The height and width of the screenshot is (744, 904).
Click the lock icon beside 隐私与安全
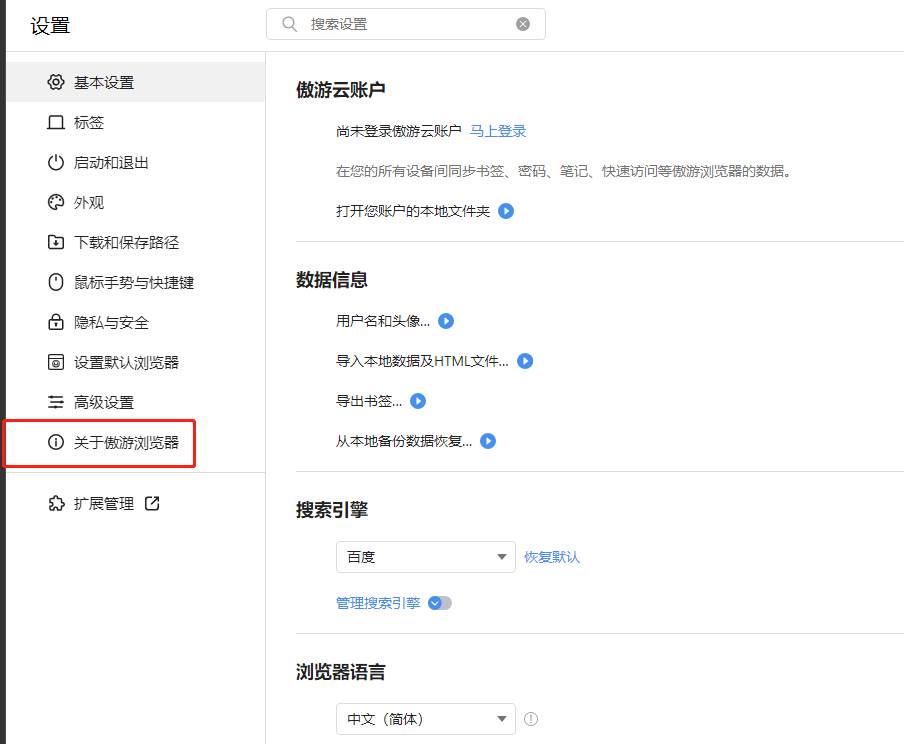[x=55, y=322]
